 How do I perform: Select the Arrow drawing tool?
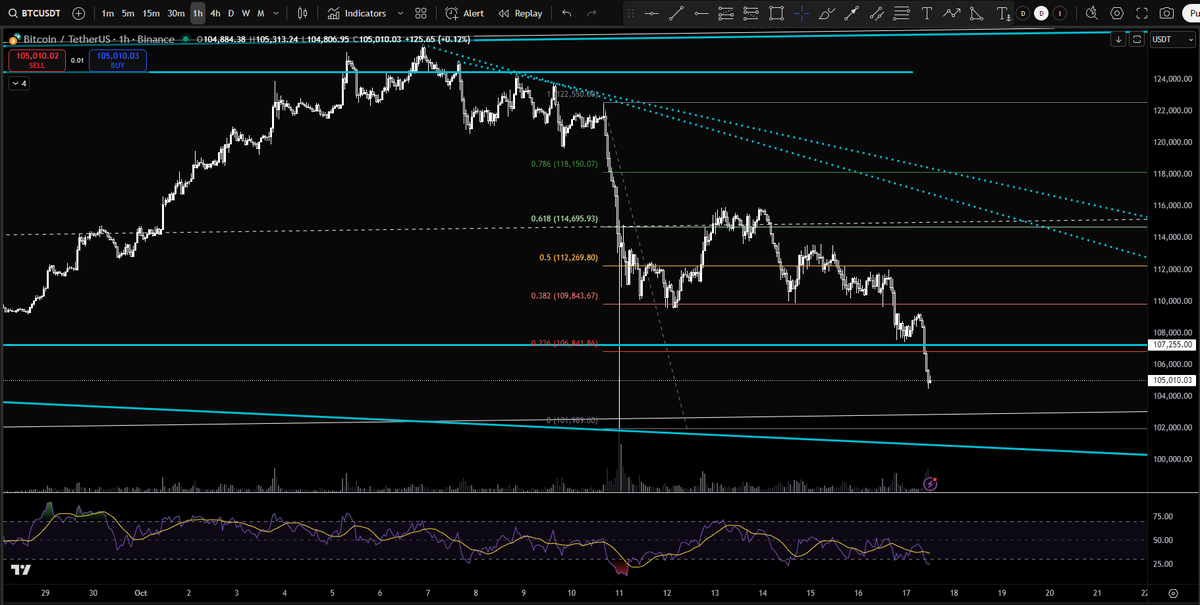pyautogui.click(x=851, y=13)
